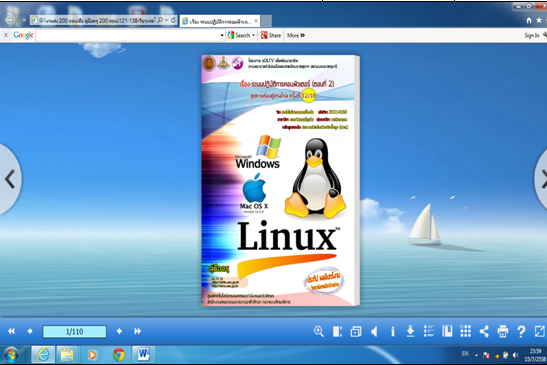The width and height of the screenshot is (547, 365).
Task: Toggle fullscreen mode in flipbook toolbar
Action: click(x=540, y=331)
